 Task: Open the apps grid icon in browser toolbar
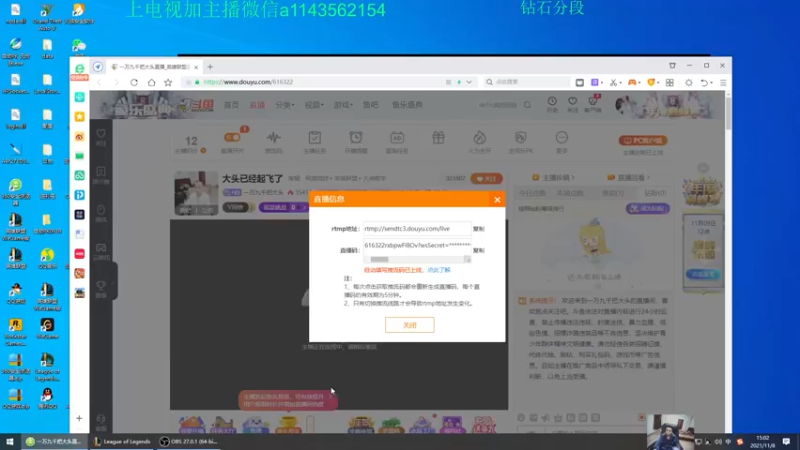click(670, 82)
